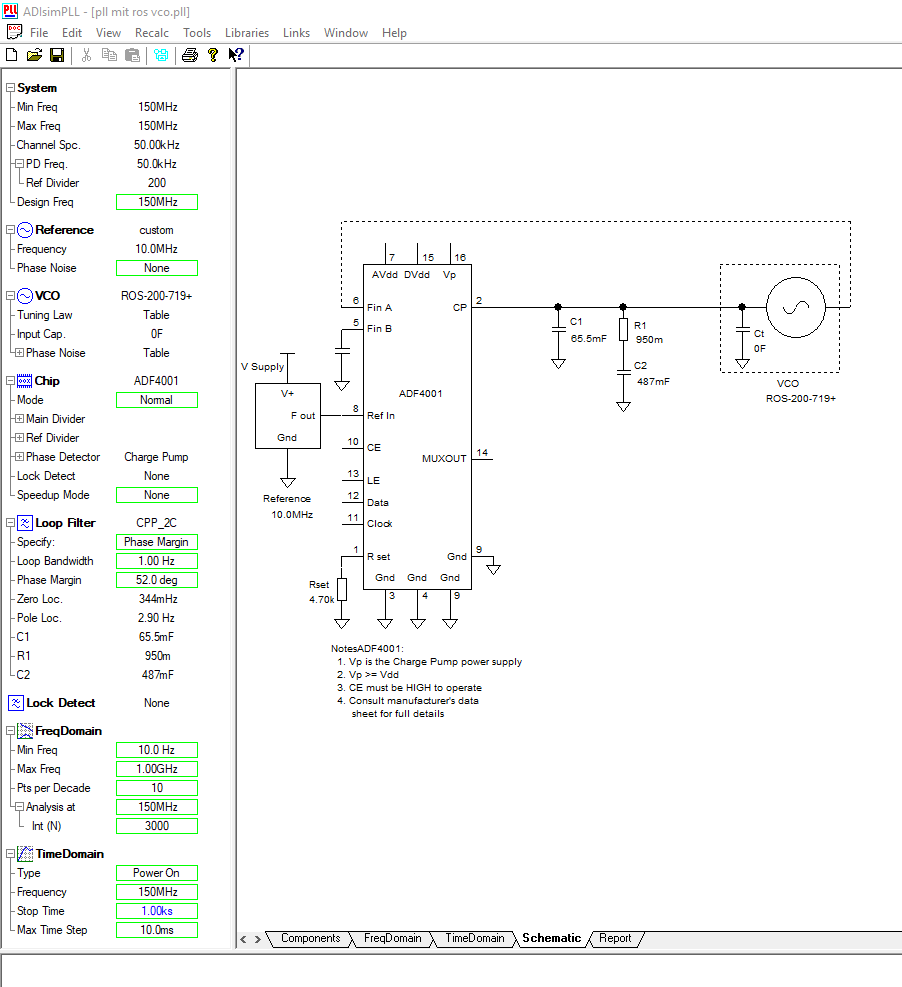Collapse the PD Freq. node

[x=20, y=164]
